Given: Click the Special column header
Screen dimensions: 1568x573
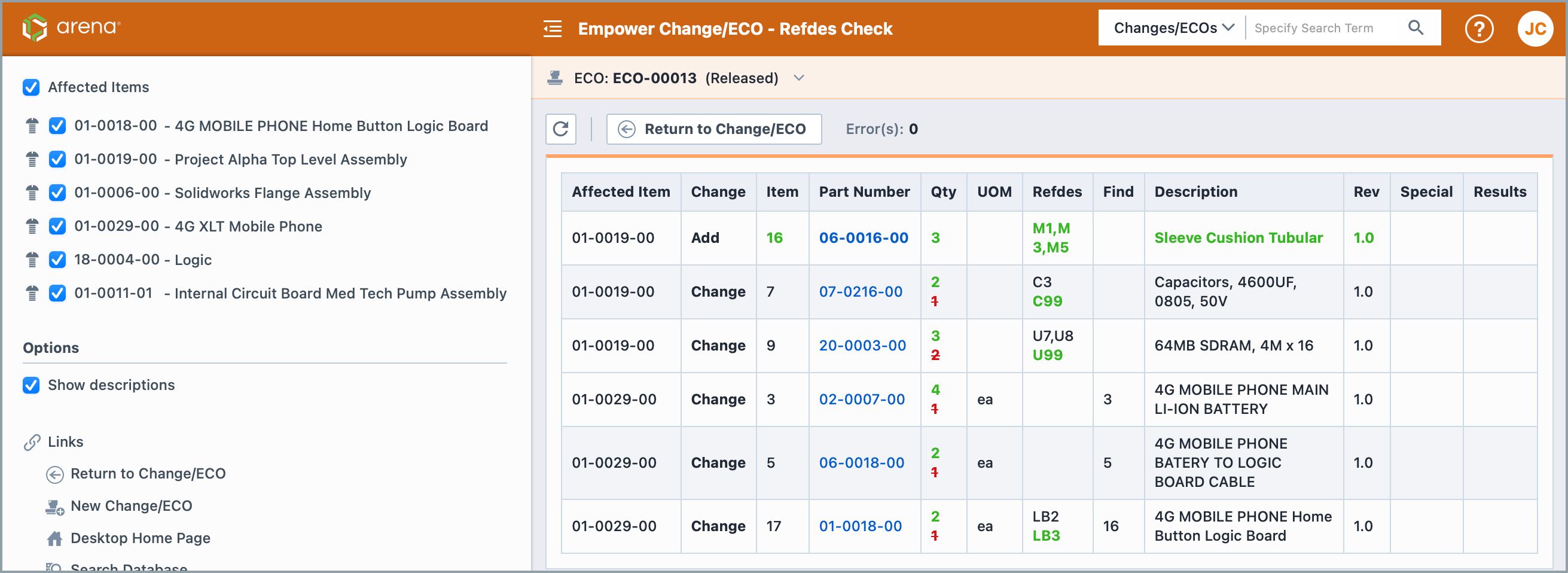Looking at the screenshot, I should (1426, 192).
